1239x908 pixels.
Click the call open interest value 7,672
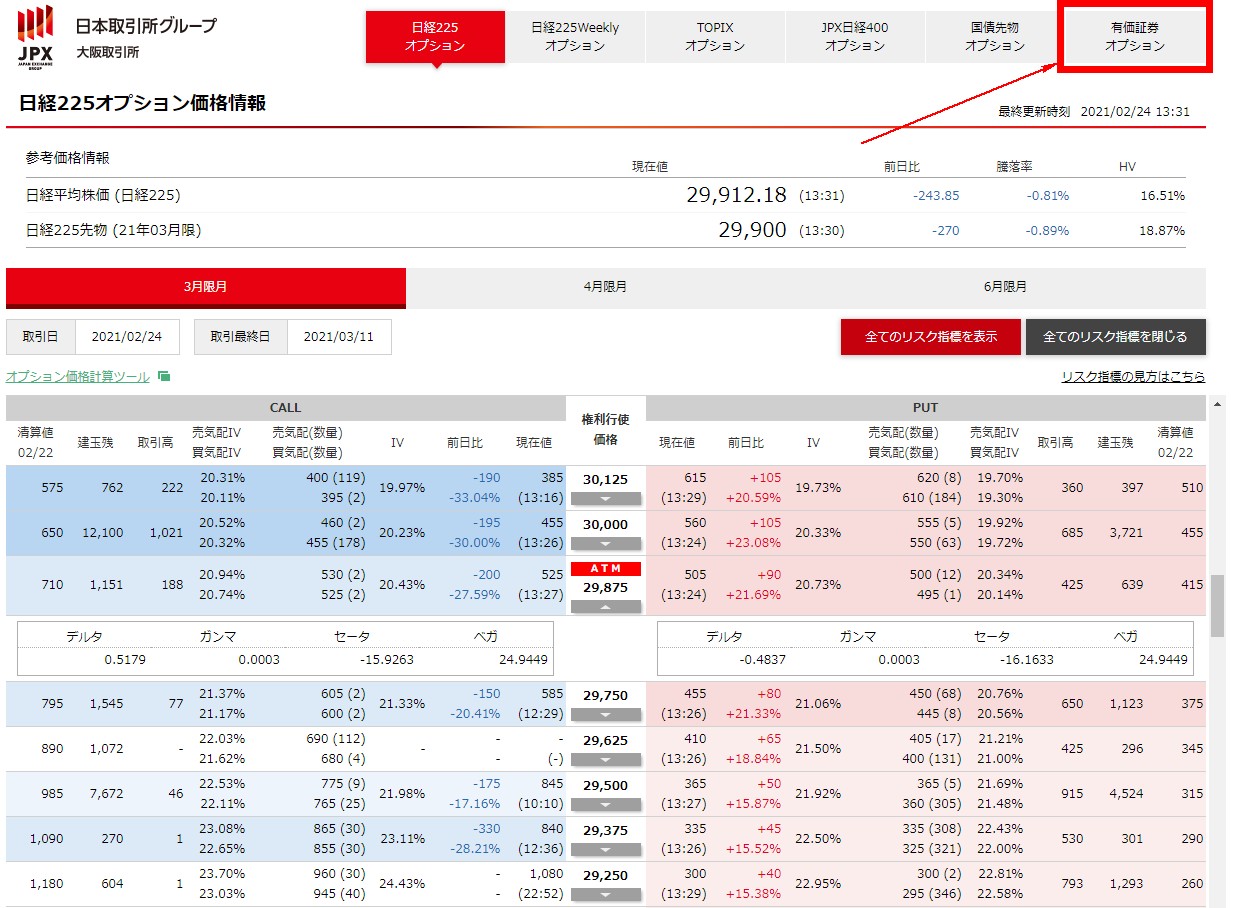tap(105, 794)
